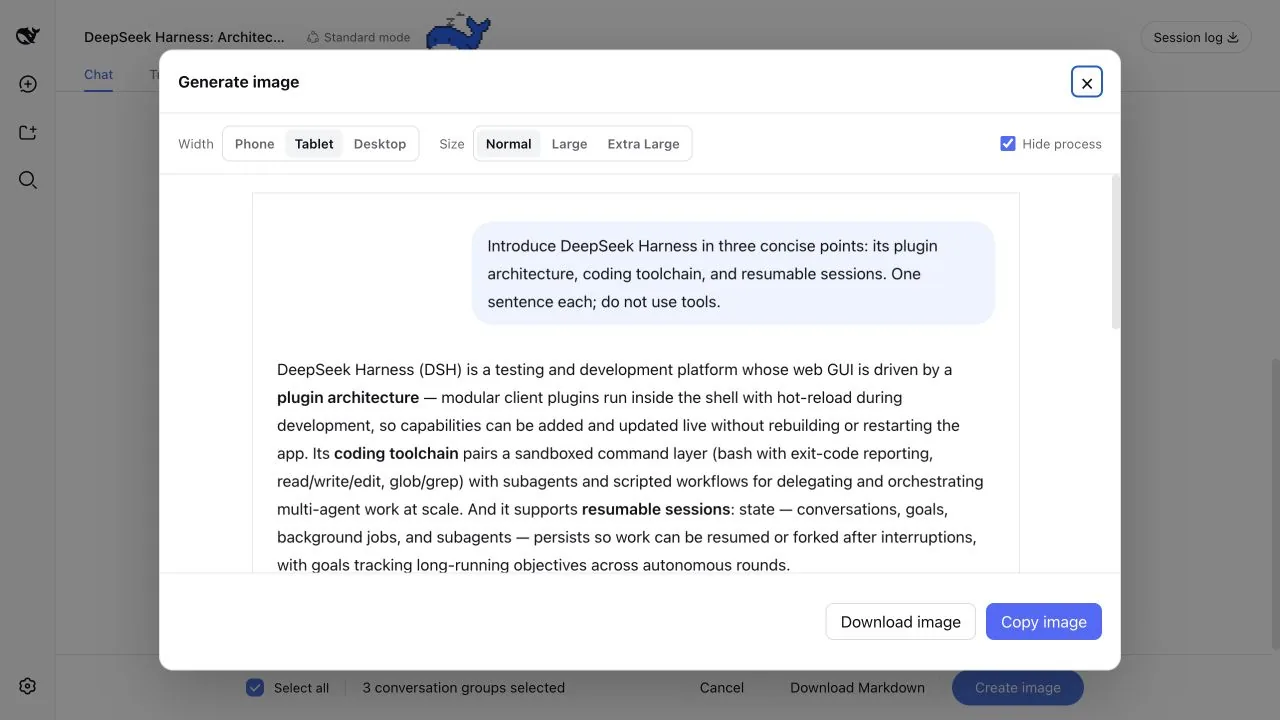
Task: Toggle the Hide process checkbox
Action: (1008, 144)
